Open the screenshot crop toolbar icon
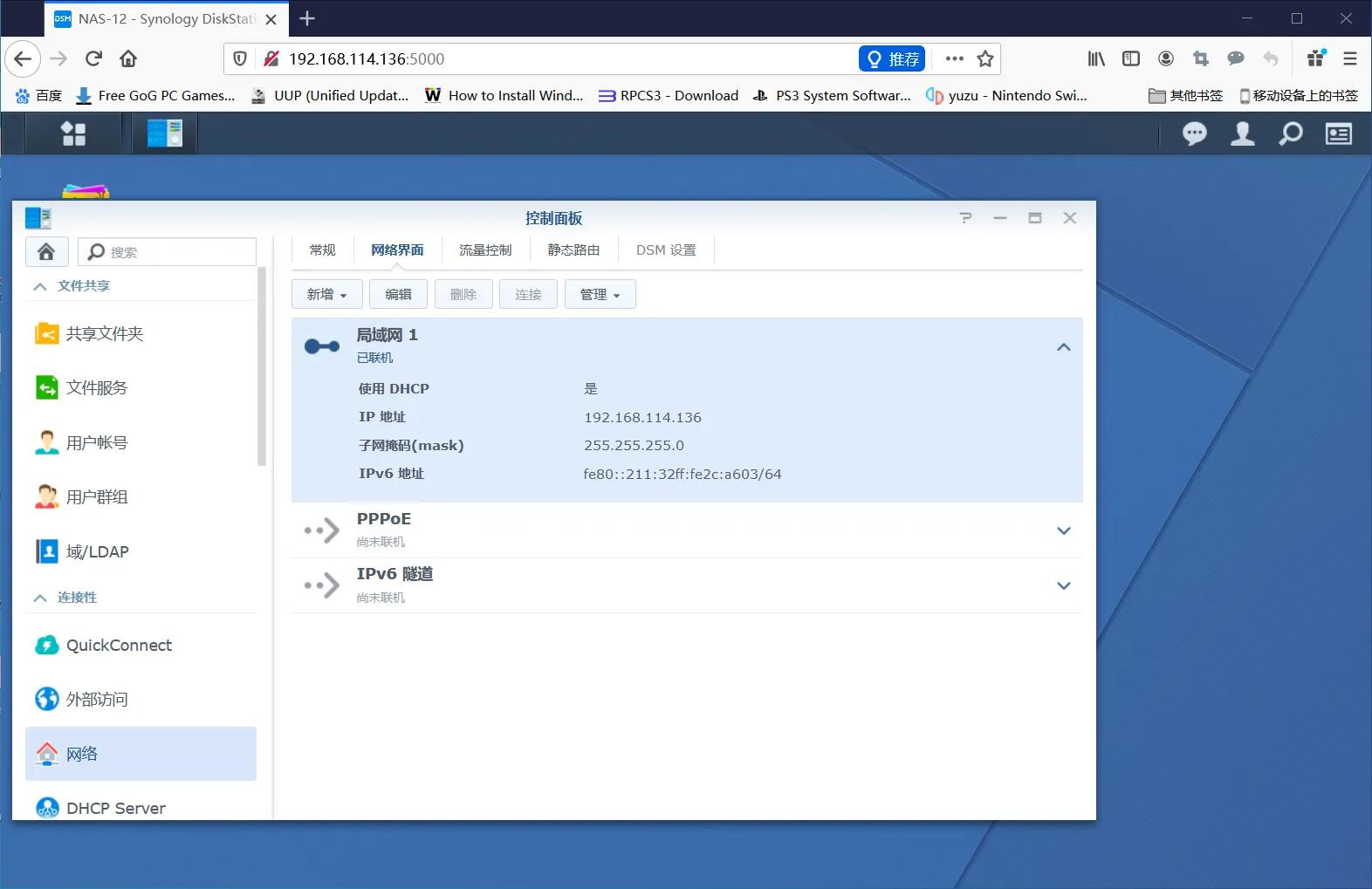This screenshot has width=1372, height=889. (x=1201, y=58)
